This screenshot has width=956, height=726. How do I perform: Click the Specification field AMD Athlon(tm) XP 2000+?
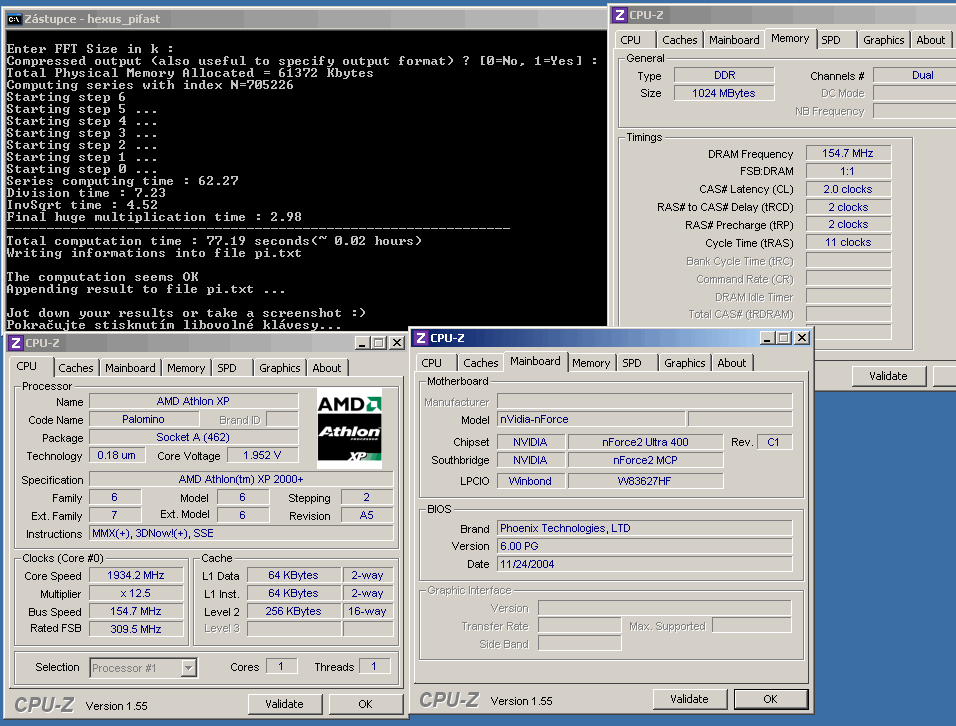coord(241,479)
